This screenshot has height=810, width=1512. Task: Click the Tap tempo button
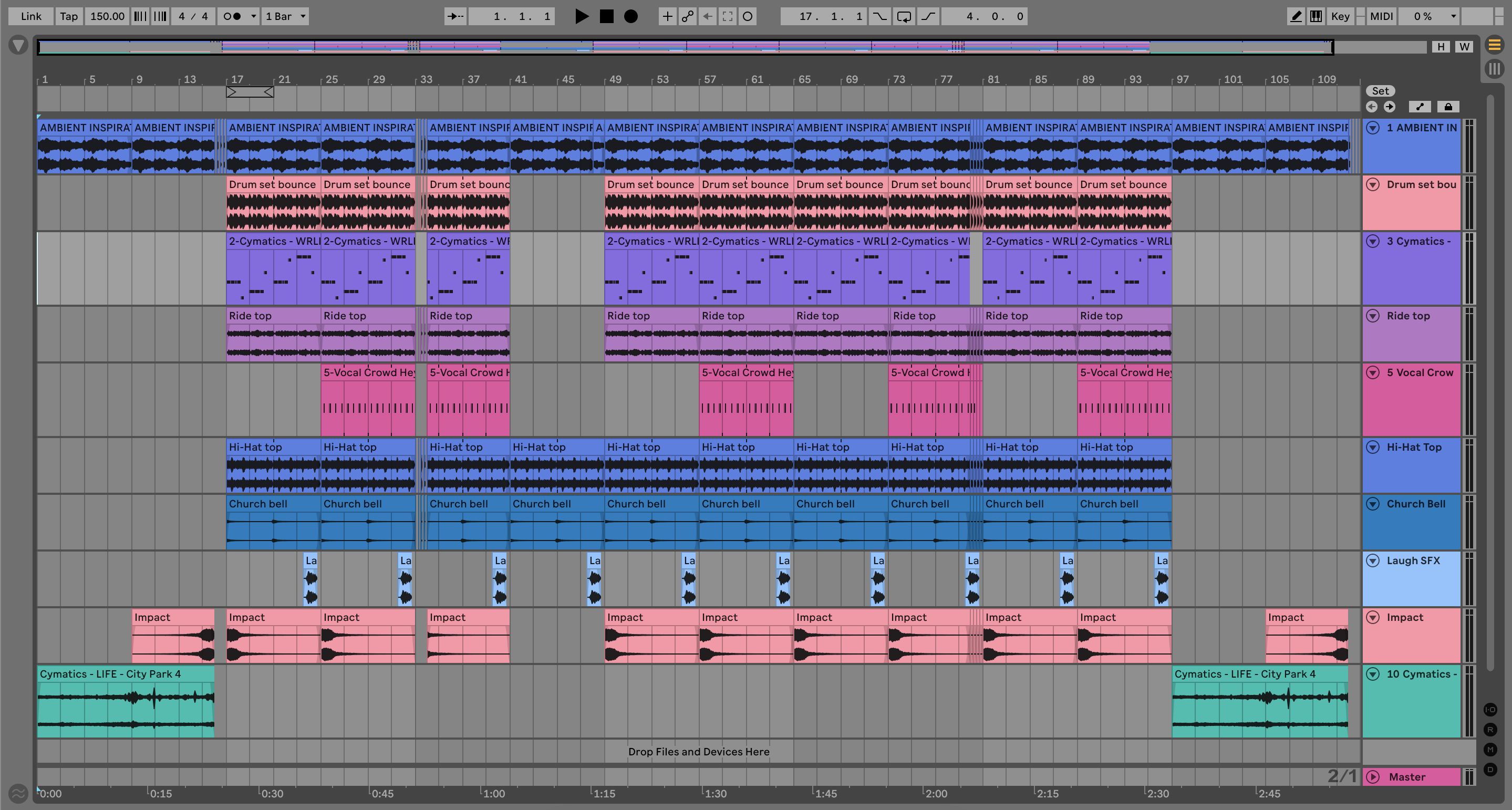[69, 16]
